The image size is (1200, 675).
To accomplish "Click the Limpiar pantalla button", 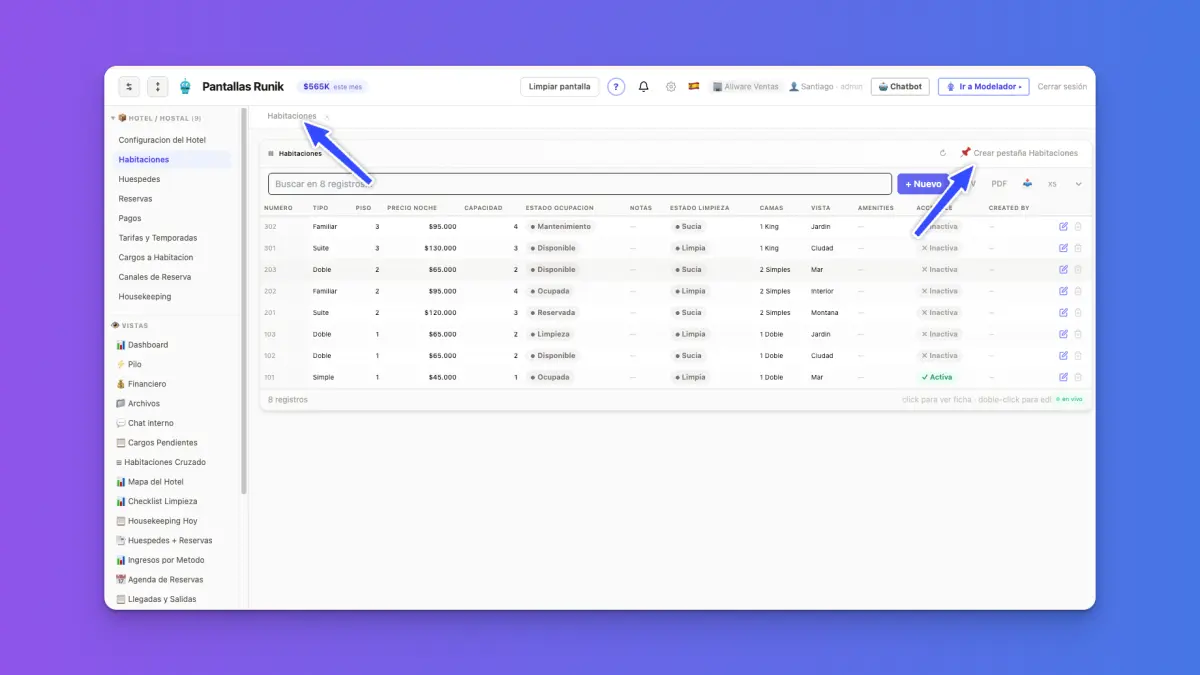I will click(x=560, y=87).
